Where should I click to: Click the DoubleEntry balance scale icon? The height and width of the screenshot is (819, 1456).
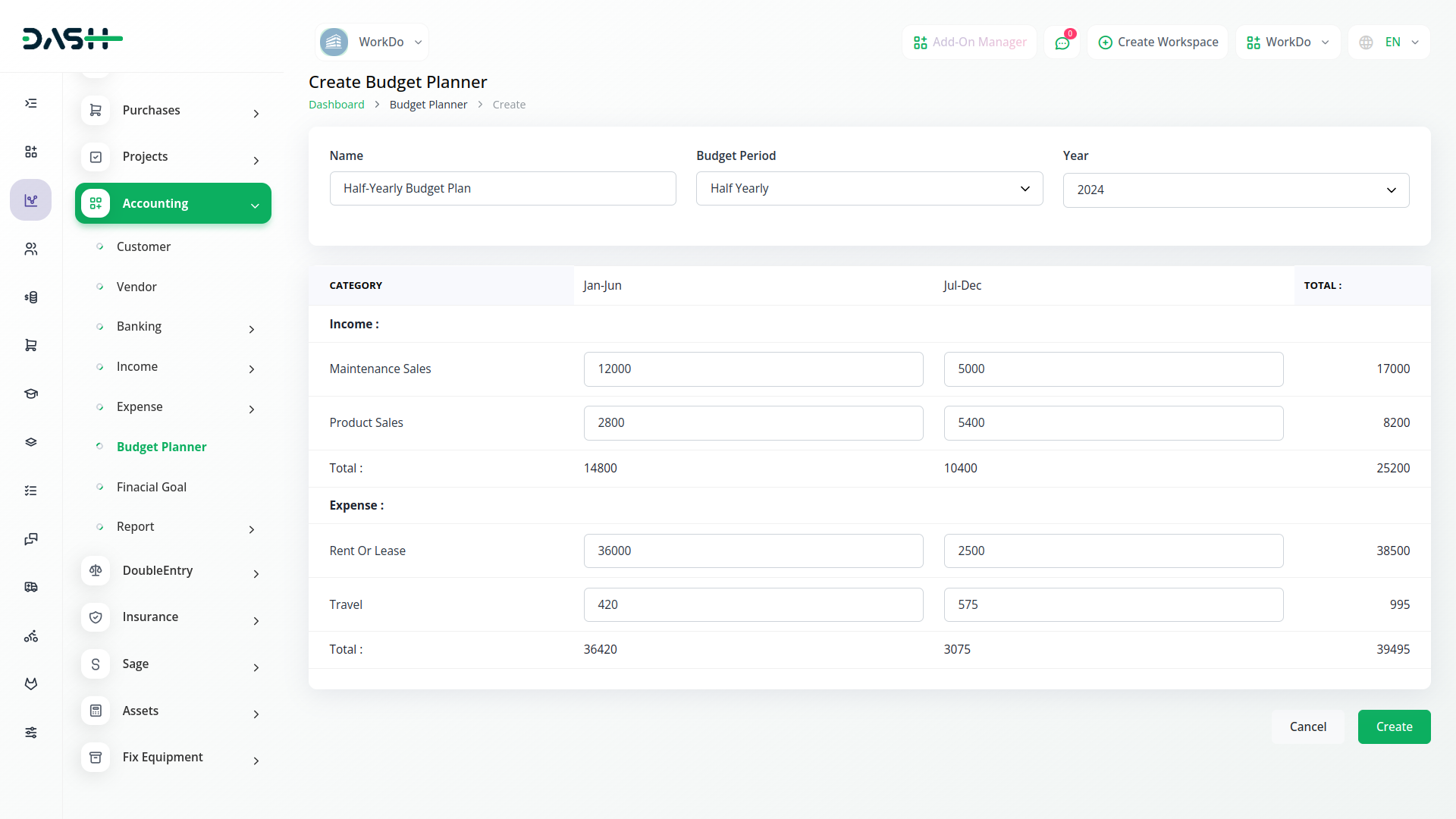[96, 570]
